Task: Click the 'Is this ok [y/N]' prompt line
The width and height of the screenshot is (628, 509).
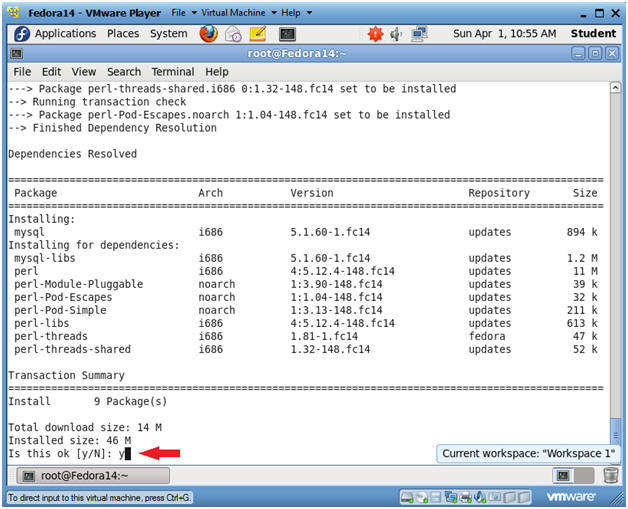Action: [69, 454]
